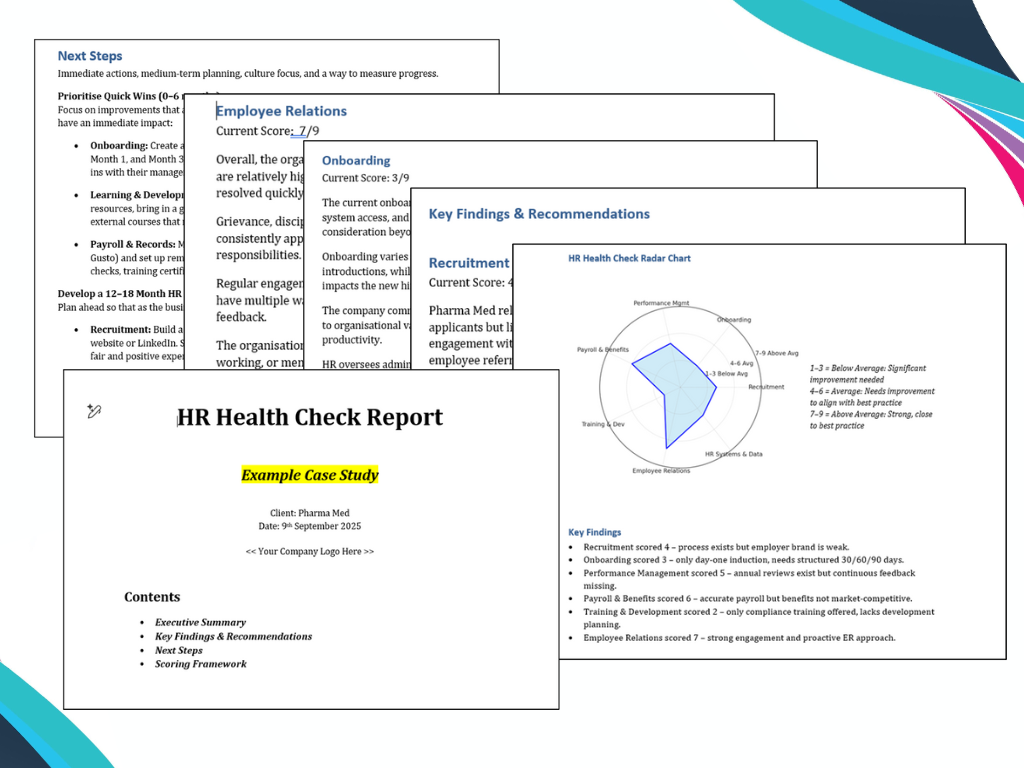This screenshot has width=1024, height=768.
Task: Click 'Onboarding scored 3' finding bullet
Action: pos(744,560)
